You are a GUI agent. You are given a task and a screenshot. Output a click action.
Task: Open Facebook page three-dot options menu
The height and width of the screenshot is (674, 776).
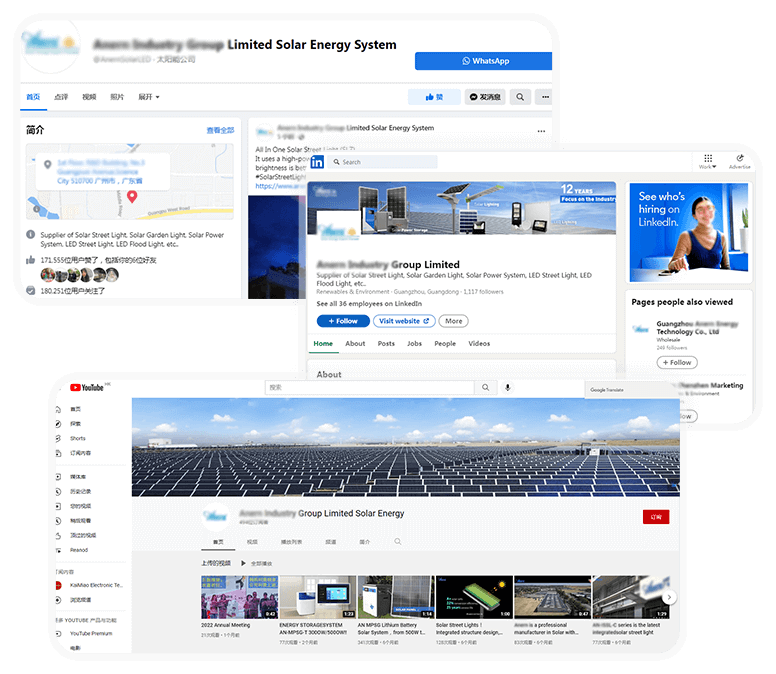tap(544, 97)
